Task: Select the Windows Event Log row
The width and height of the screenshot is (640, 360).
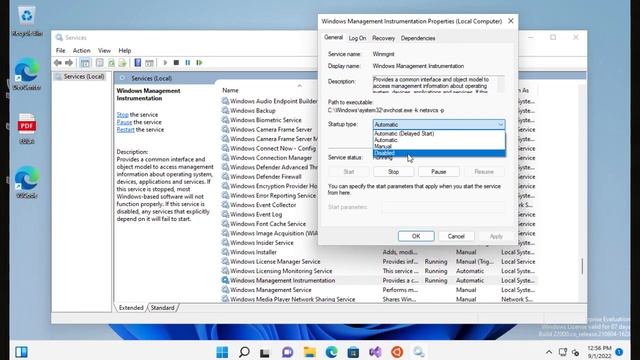Action: pyautogui.click(x=256, y=214)
